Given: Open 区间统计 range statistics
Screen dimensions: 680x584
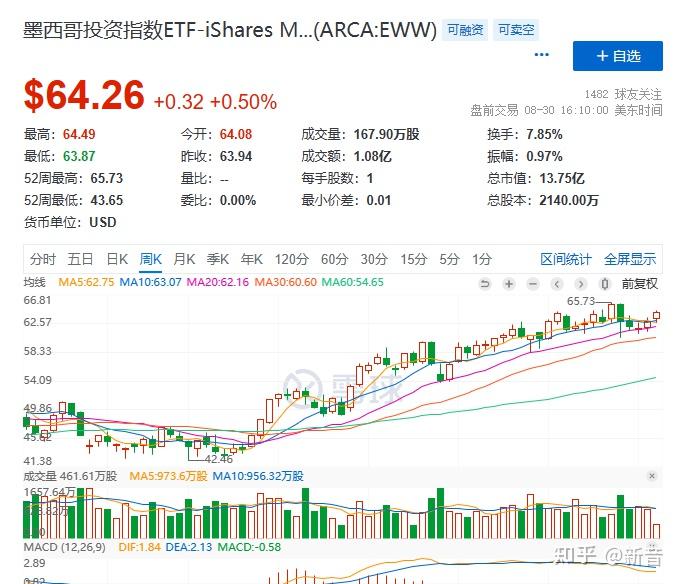Looking at the screenshot, I should point(566,259).
